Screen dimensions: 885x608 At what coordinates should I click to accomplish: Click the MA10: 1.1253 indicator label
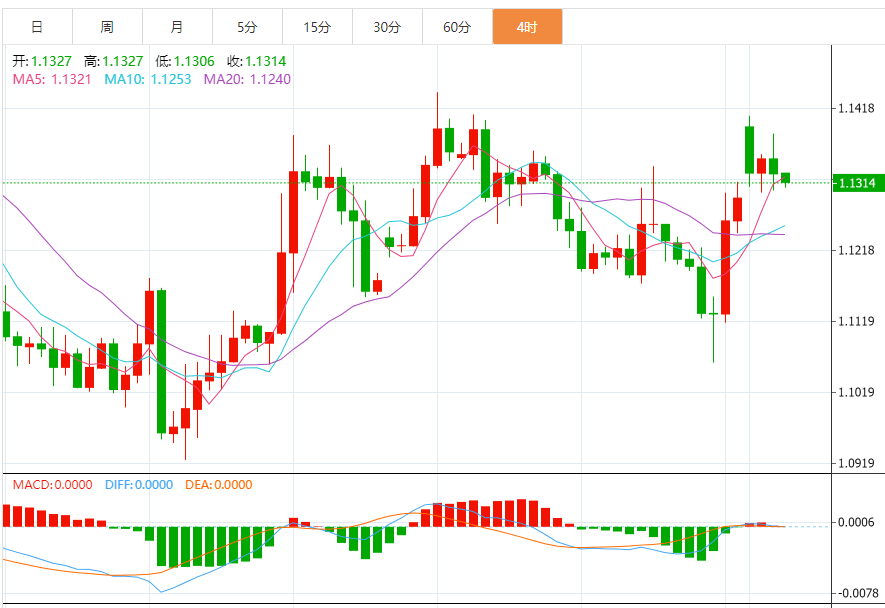tap(148, 79)
